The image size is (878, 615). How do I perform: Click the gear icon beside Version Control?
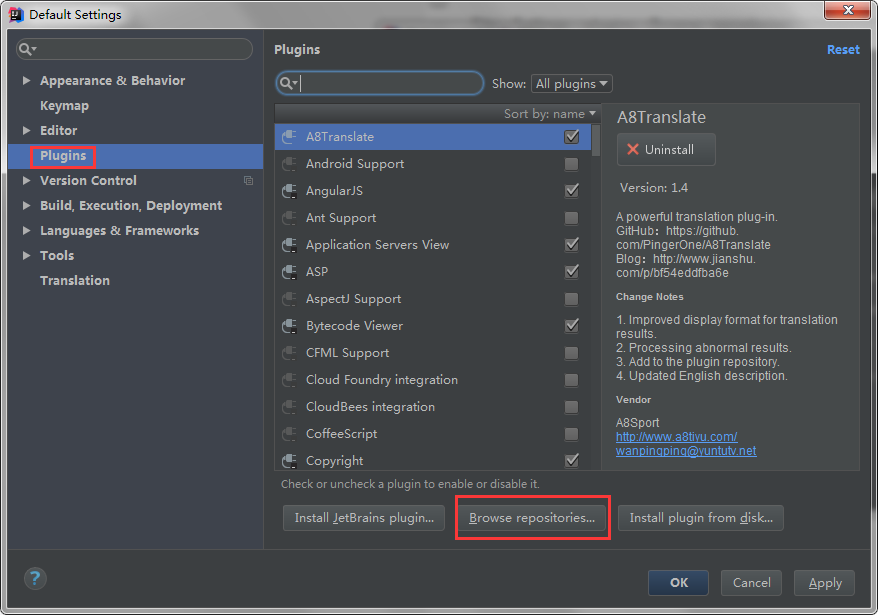point(248,181)
